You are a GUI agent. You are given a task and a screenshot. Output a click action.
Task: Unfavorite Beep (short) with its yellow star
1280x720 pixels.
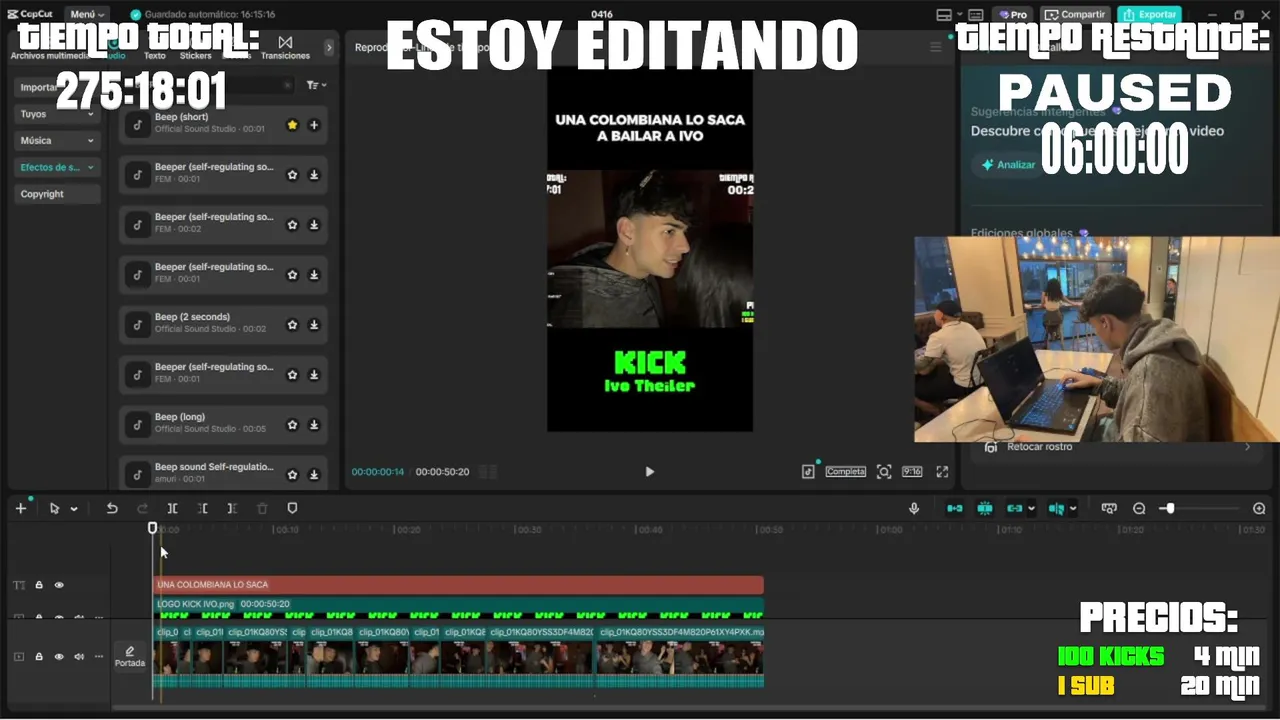[292, 125]
